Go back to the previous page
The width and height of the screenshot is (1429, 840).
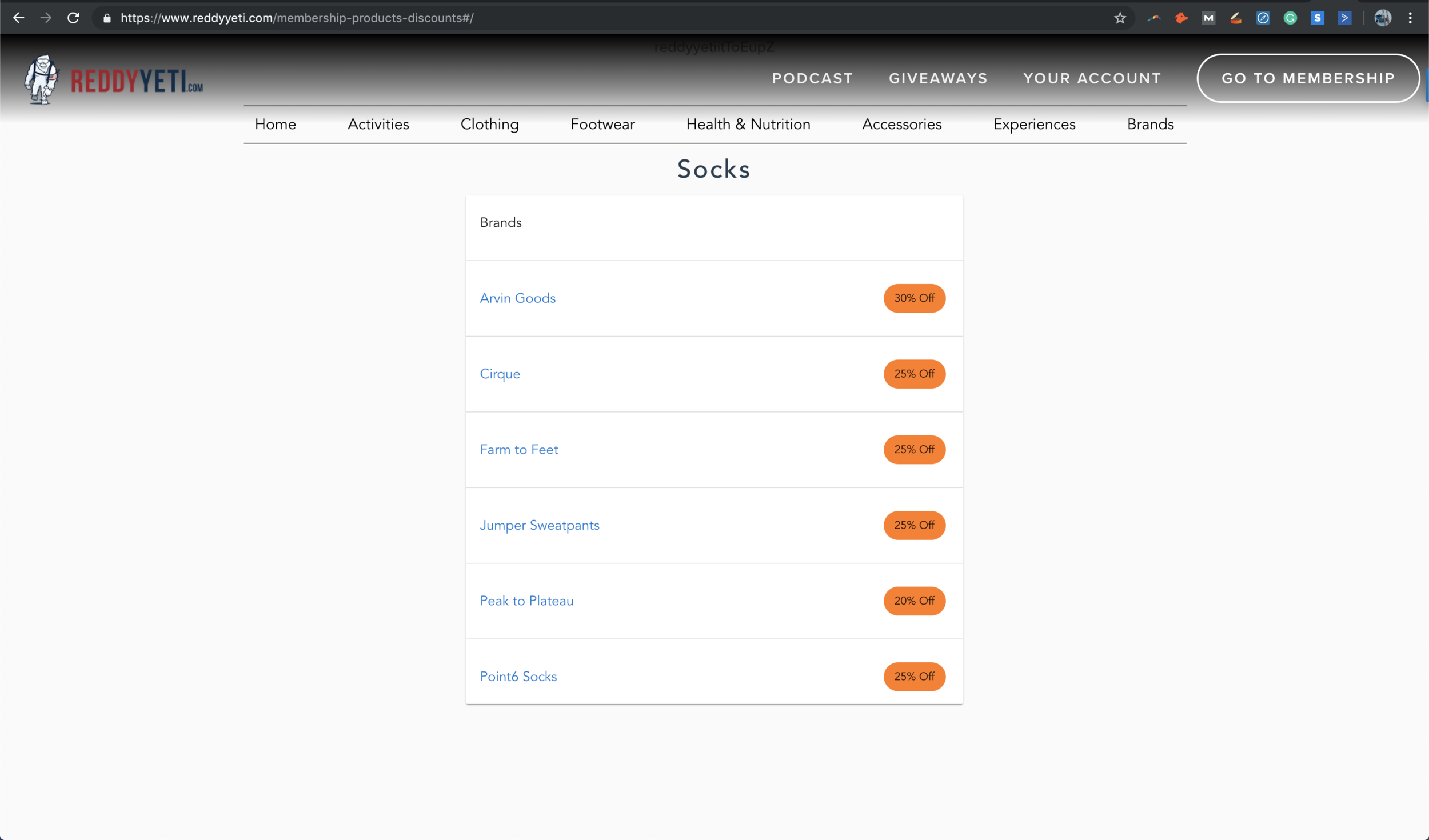click(18, 18)
